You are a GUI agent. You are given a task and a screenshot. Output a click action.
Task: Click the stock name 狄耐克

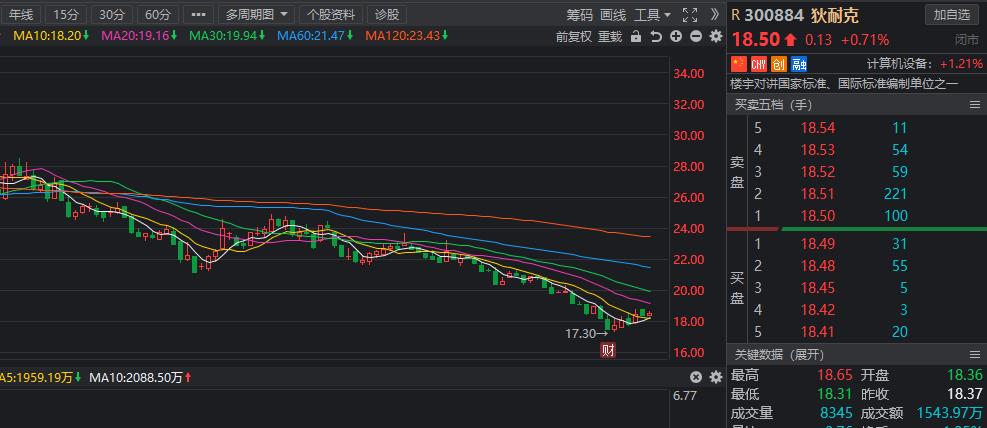[833, 15]
